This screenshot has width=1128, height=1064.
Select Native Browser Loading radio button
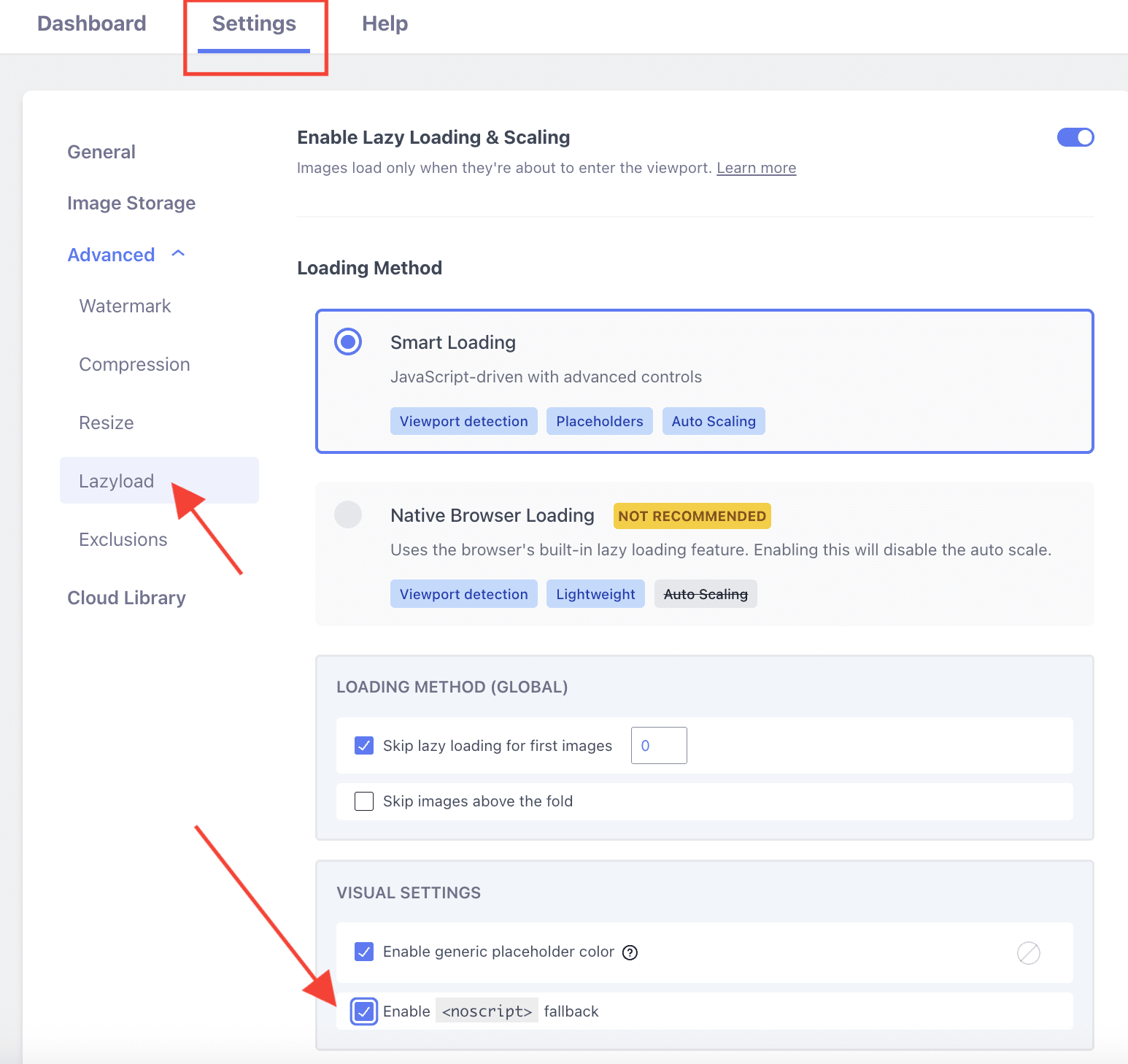coord(348,514)
